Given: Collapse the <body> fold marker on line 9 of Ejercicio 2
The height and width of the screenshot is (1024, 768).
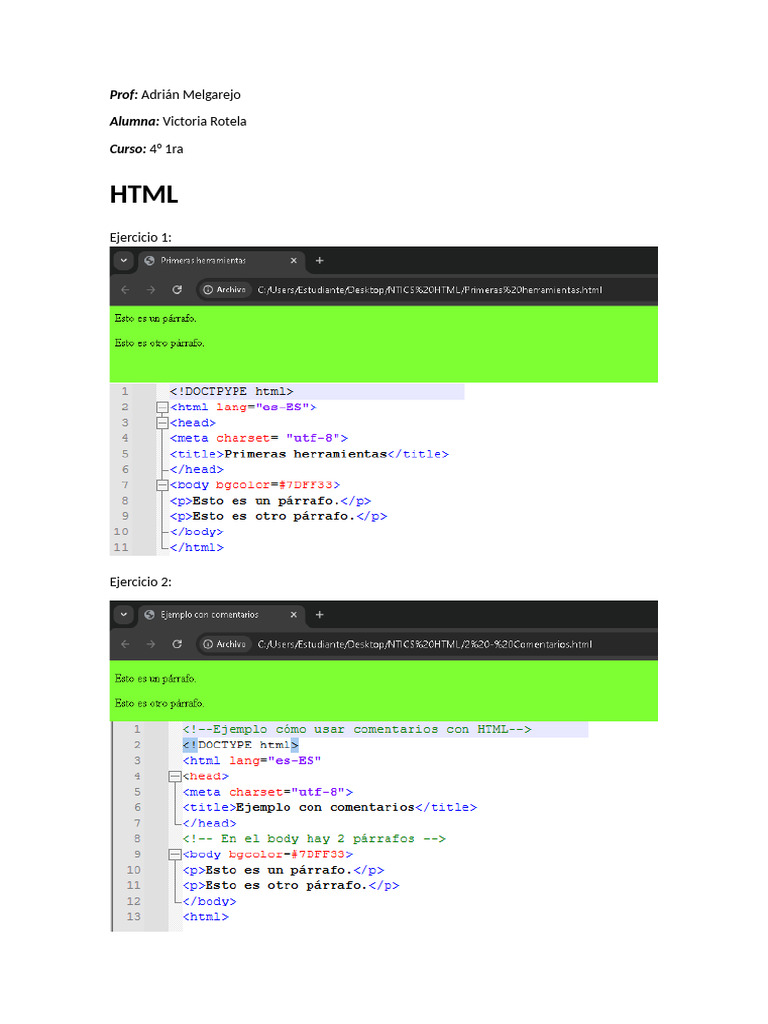Looking at the screenshot, I should click(174, 854).
